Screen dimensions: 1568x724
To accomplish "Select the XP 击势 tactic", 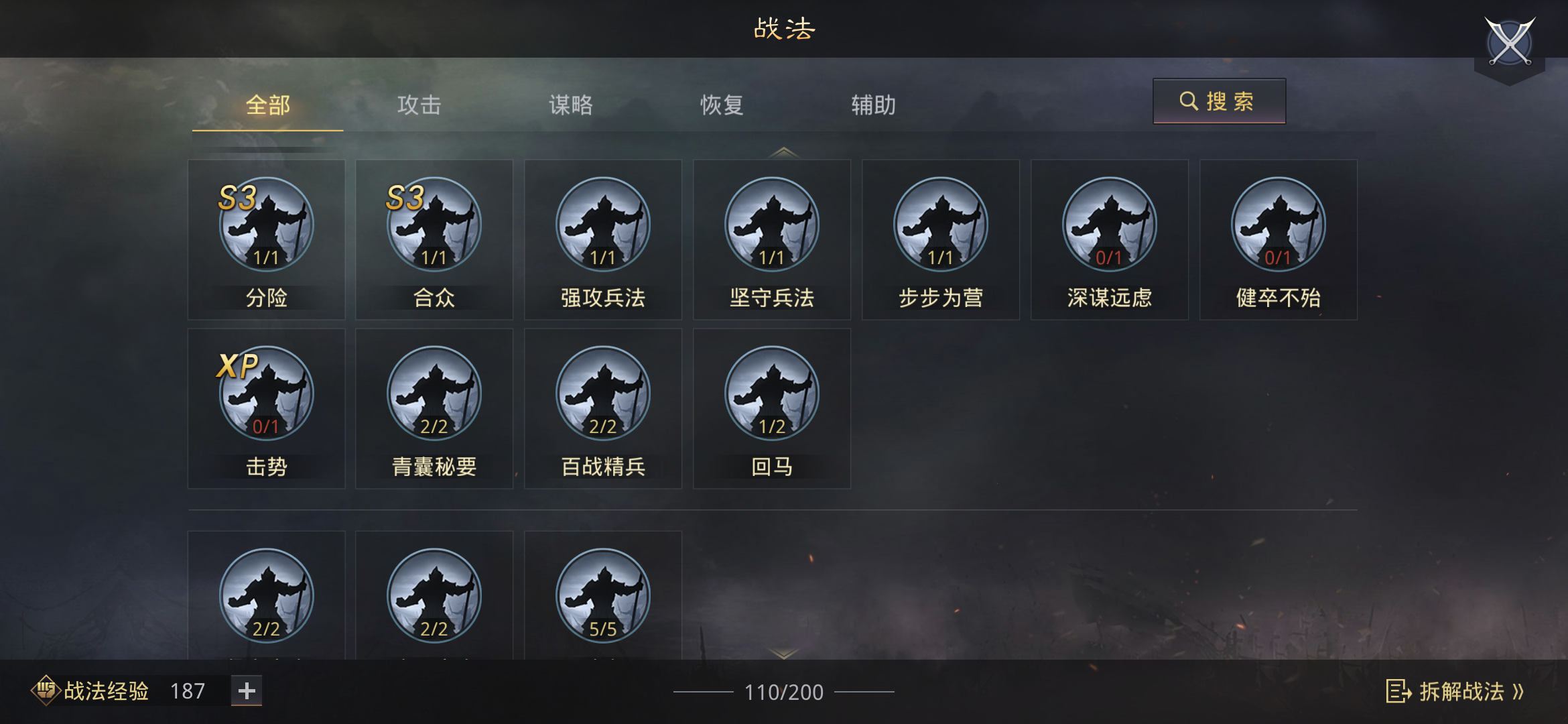I will [267, 408].
